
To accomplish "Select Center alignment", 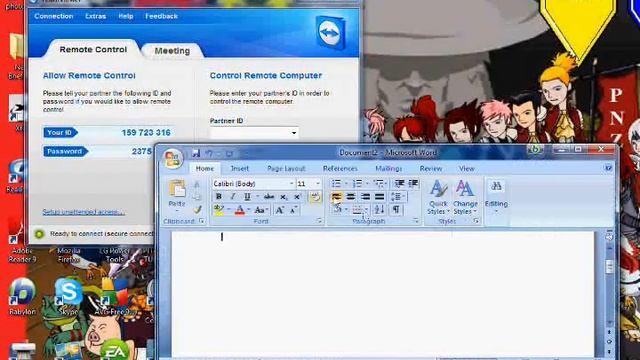I will [x=351, y=197].
